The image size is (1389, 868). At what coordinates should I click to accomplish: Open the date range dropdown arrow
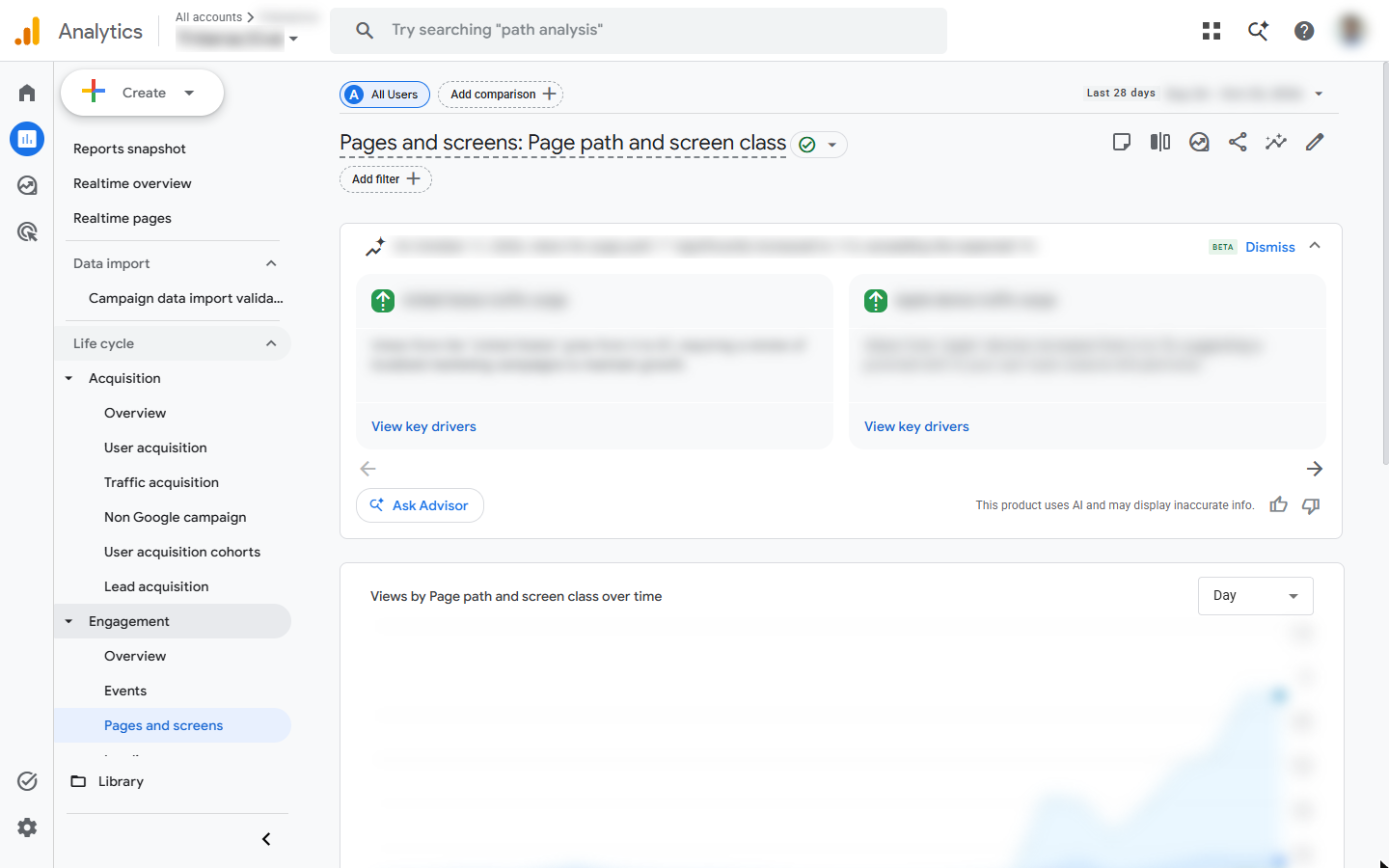click(1319, 94)
